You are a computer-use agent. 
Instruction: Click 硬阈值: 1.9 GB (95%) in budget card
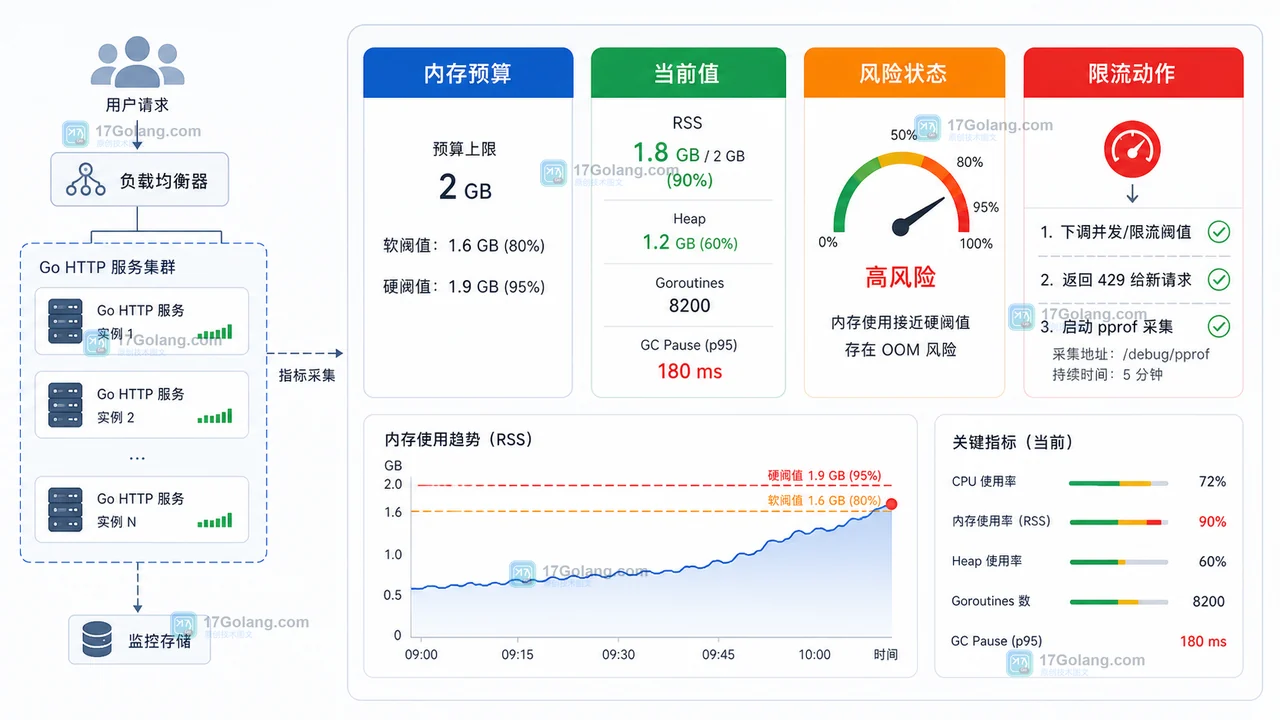pos(464,287)
